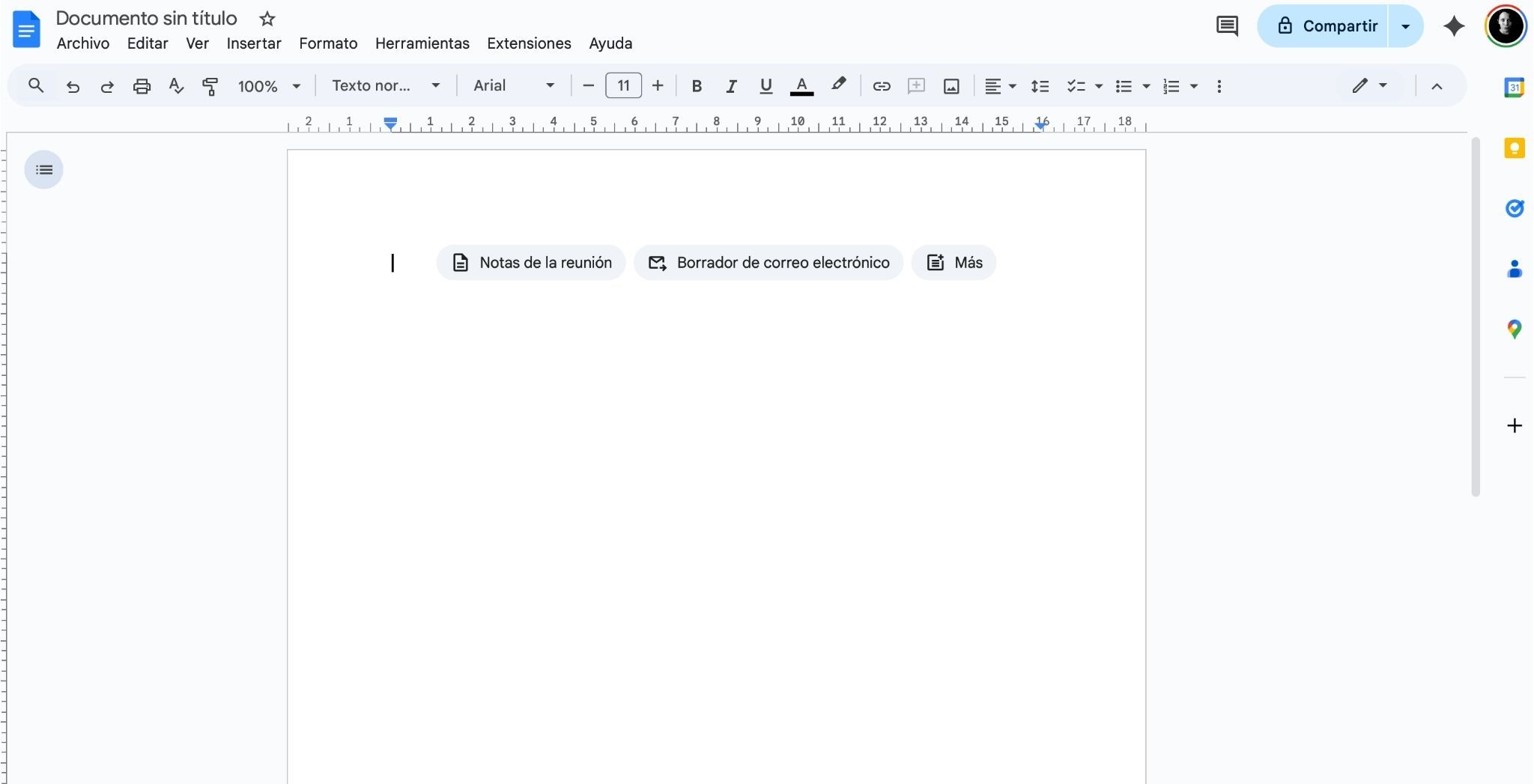The height and width of the screenshot is (784, 1534).
Task: Decrease font size with minus button
Action: pos(589,86)
